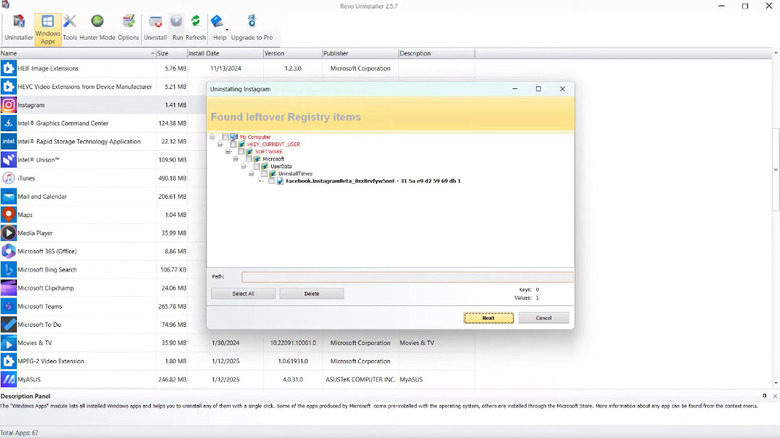
Task: Activate Hunter Mode from the toolbar
Action: click(97, 28)
